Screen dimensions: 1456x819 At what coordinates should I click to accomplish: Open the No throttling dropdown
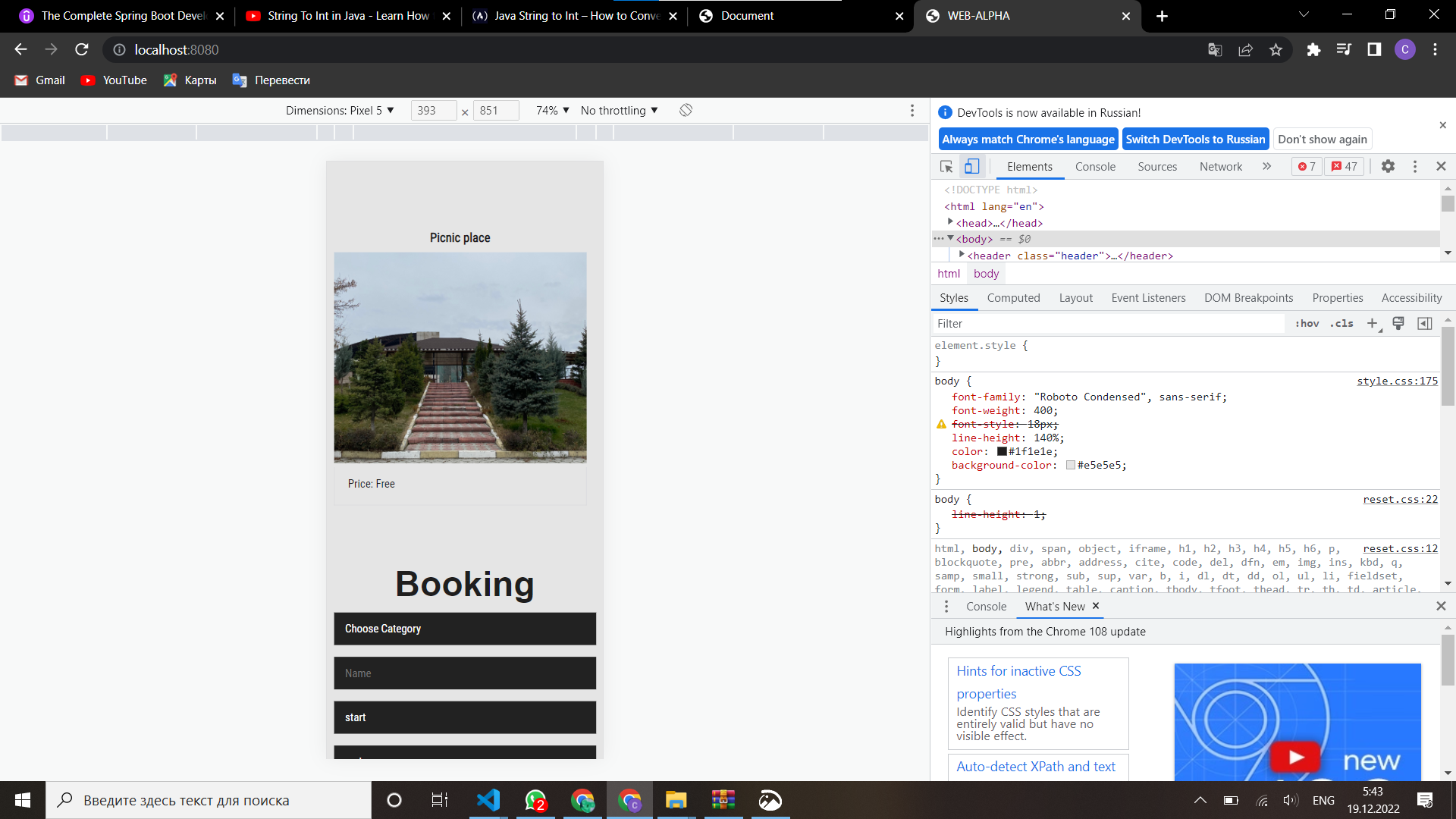(x=619, y=111)
